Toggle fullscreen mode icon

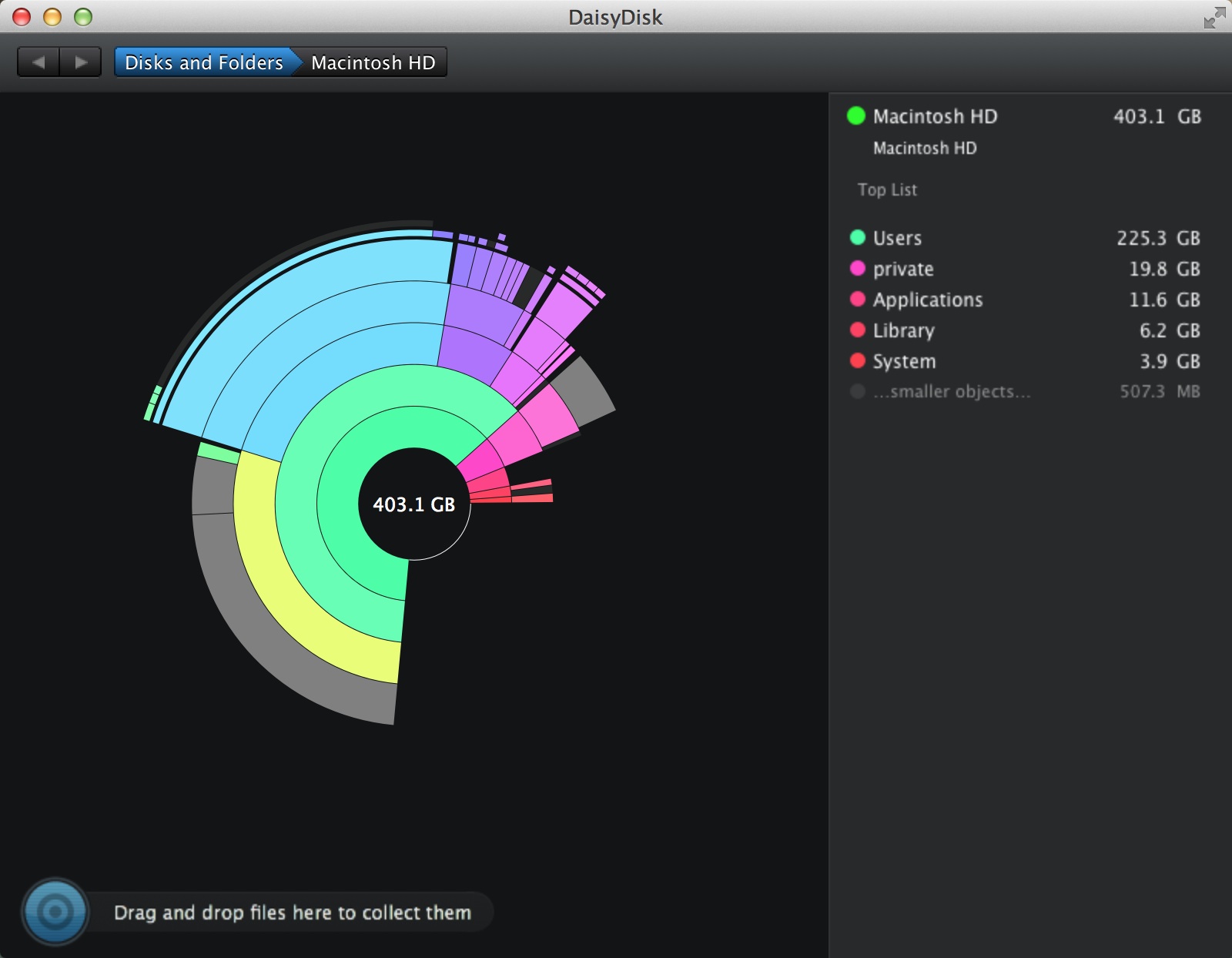[1214, 17]
